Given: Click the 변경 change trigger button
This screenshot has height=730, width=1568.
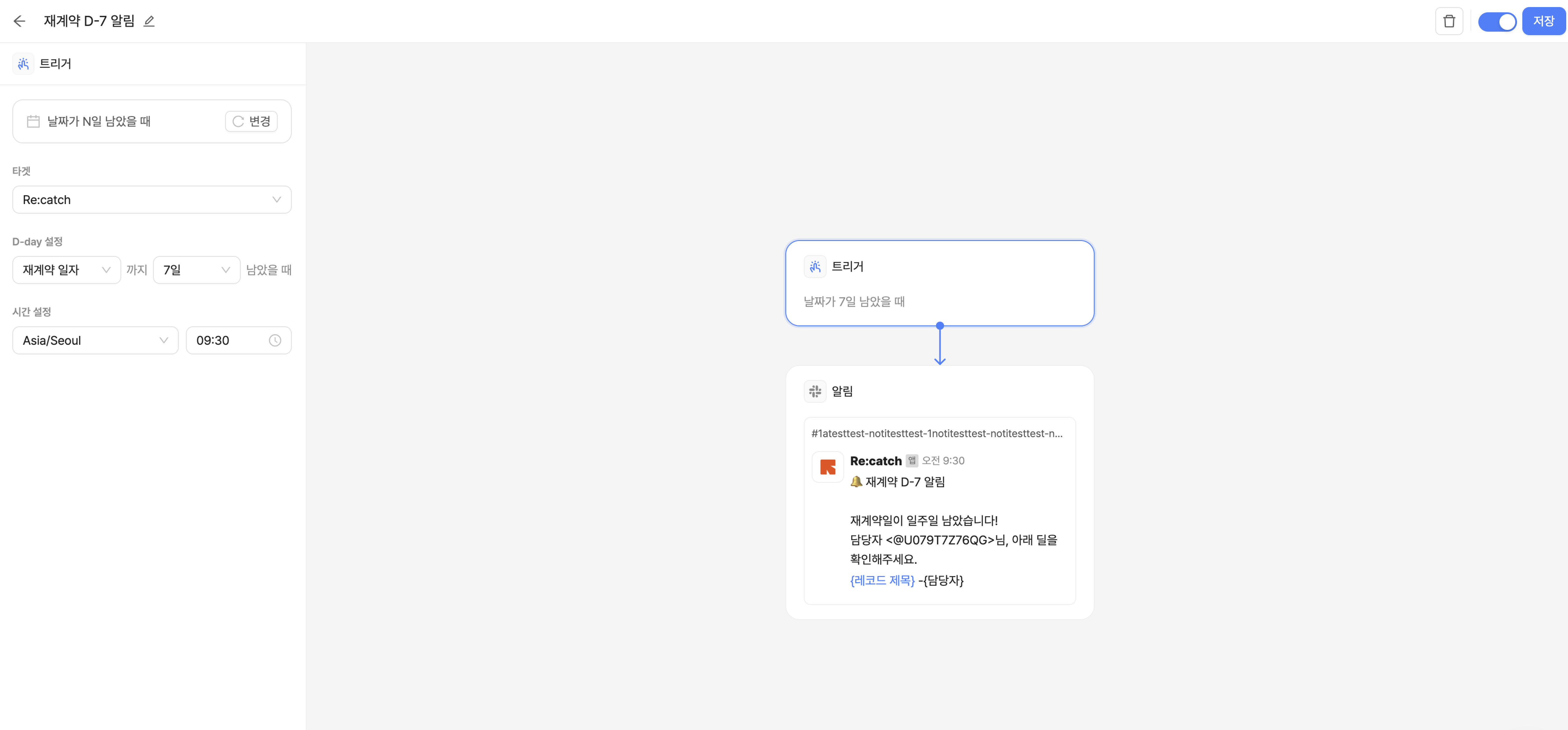Looking at the screenshot, I should [251, 121].
